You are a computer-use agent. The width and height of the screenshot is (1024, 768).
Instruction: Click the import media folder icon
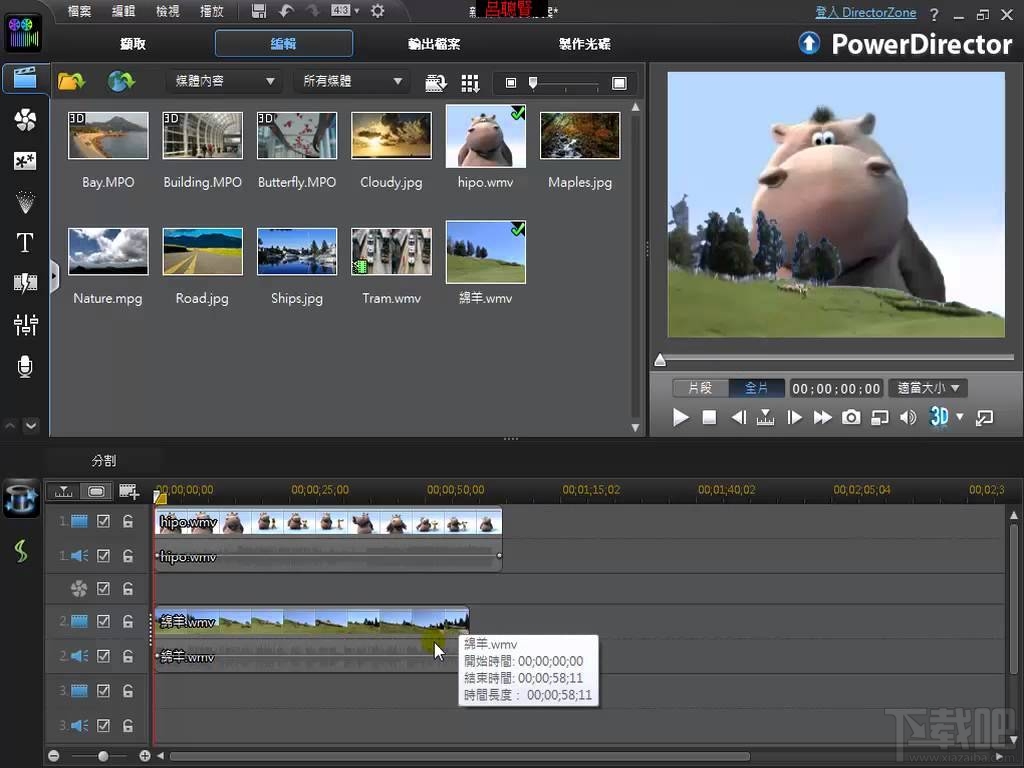click(x=71, y=82)
